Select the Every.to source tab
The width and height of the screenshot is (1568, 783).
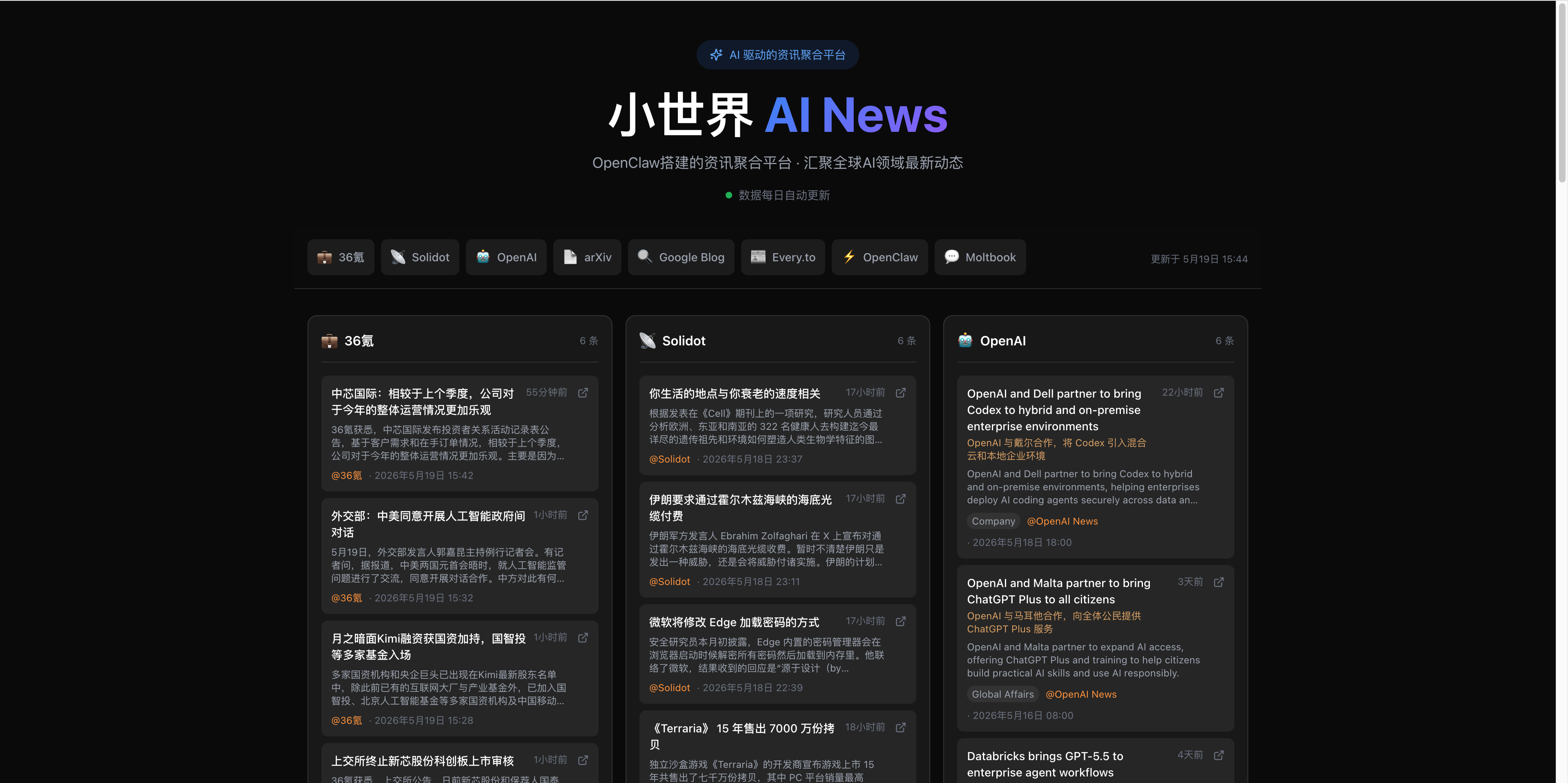(783, 257)
